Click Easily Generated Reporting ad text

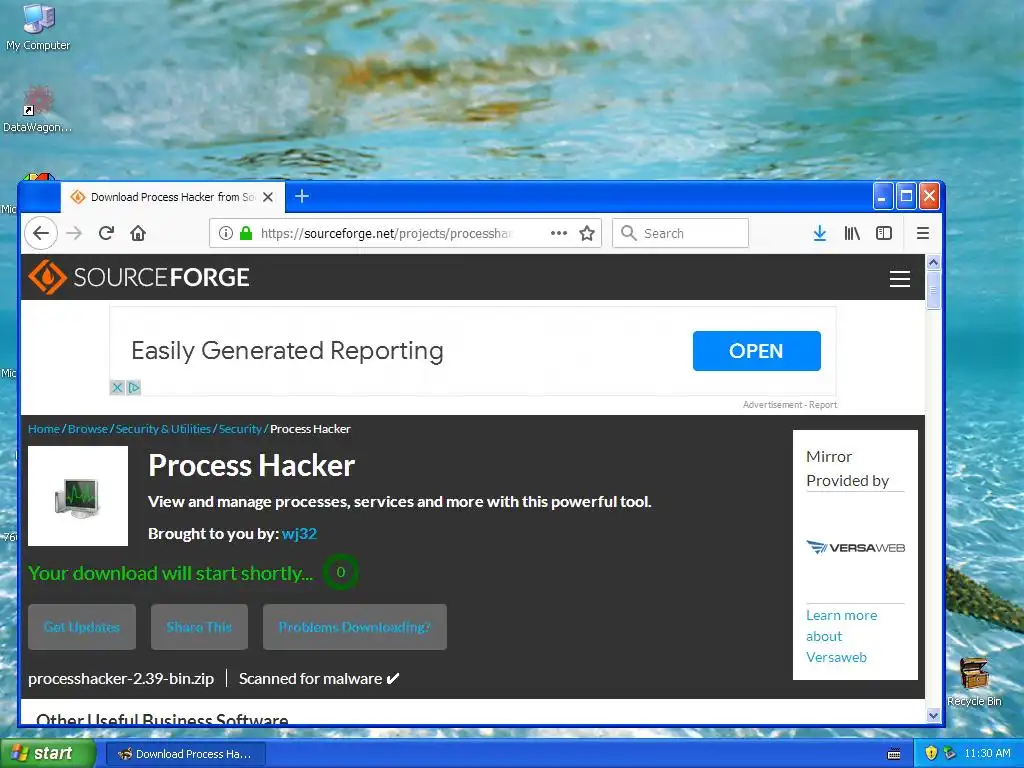287,351
